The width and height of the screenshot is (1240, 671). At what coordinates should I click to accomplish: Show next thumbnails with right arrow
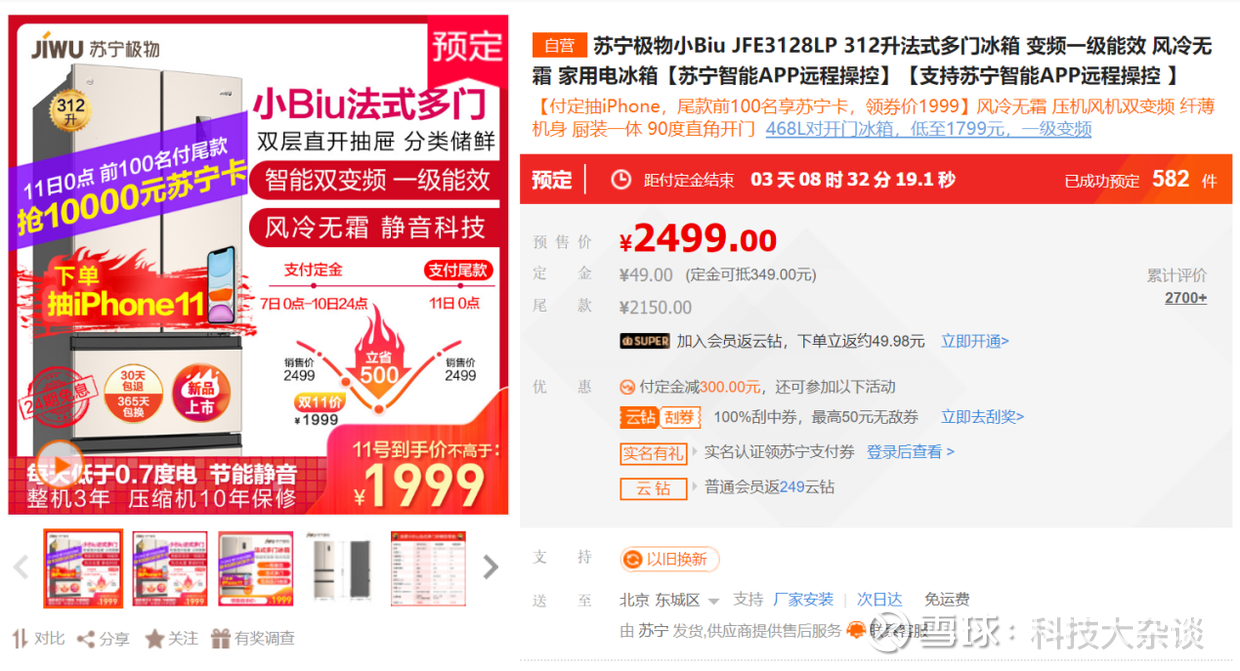490,568
